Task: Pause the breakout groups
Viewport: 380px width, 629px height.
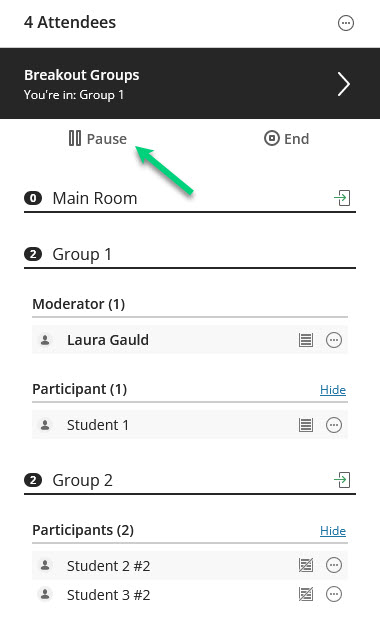Action: click(x=98, y=138)
